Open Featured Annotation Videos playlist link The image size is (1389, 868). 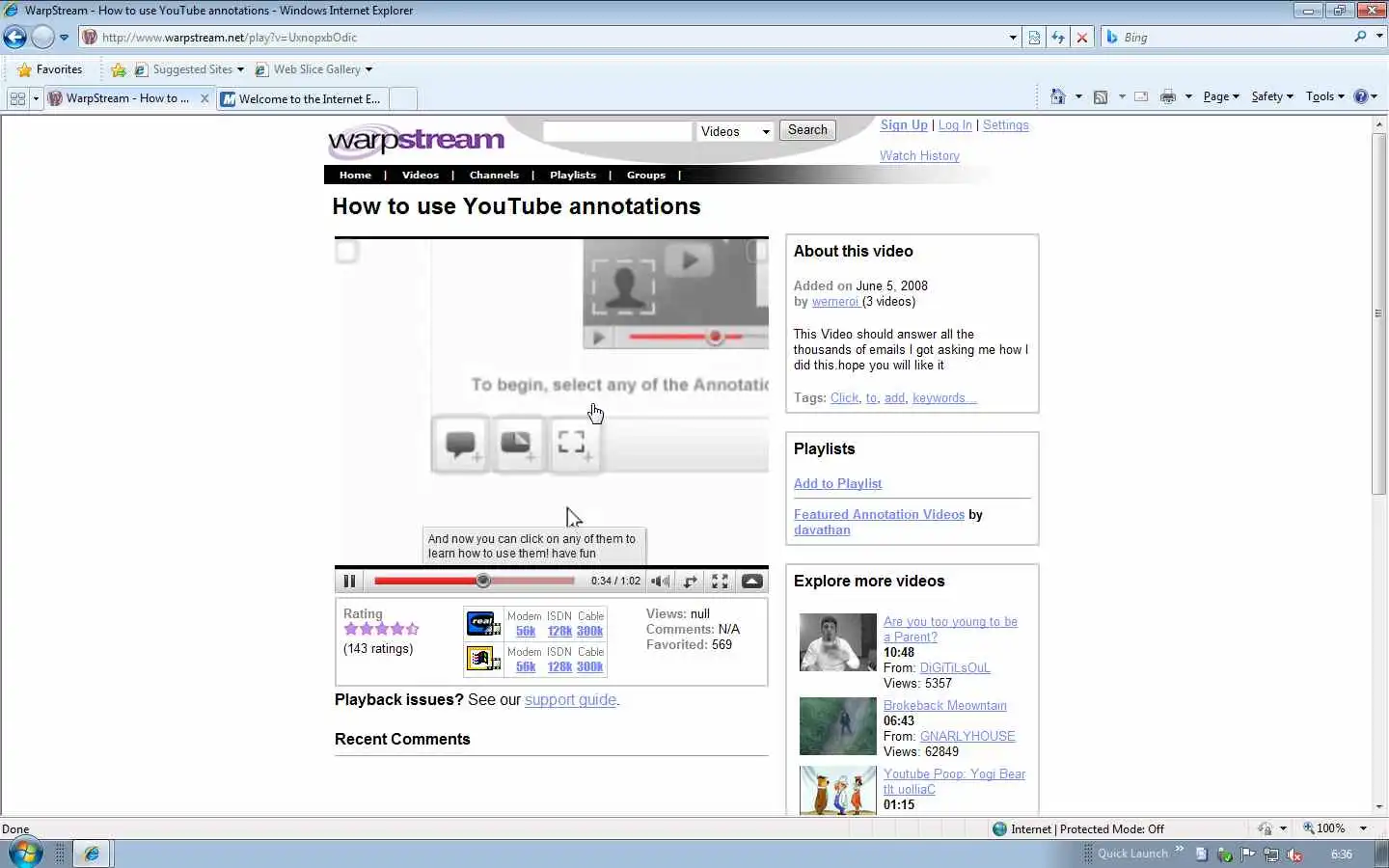click(879, 515)
